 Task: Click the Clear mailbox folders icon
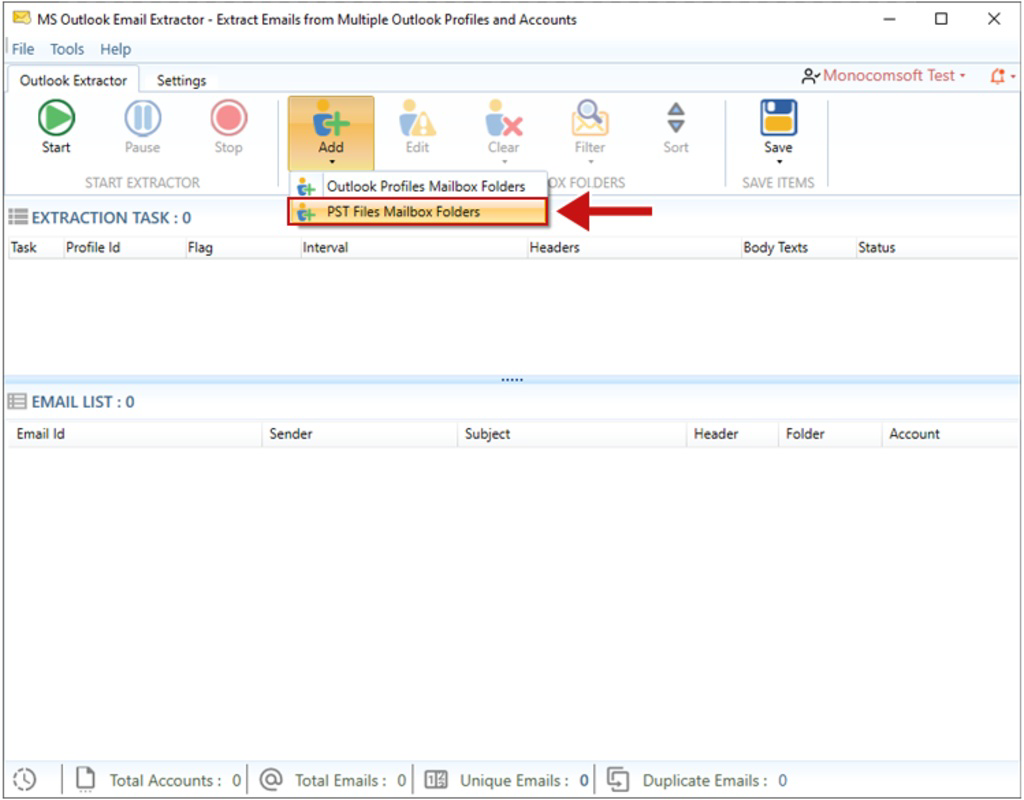[504, 118]
